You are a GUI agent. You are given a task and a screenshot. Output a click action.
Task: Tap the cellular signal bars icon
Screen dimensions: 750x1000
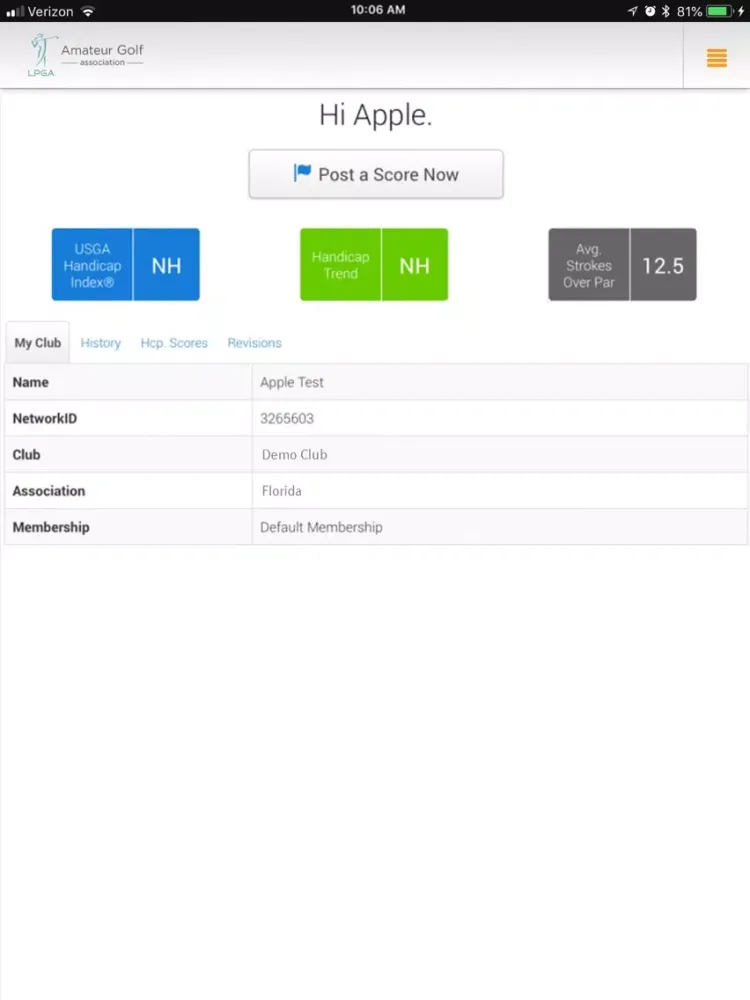(15, 11)
